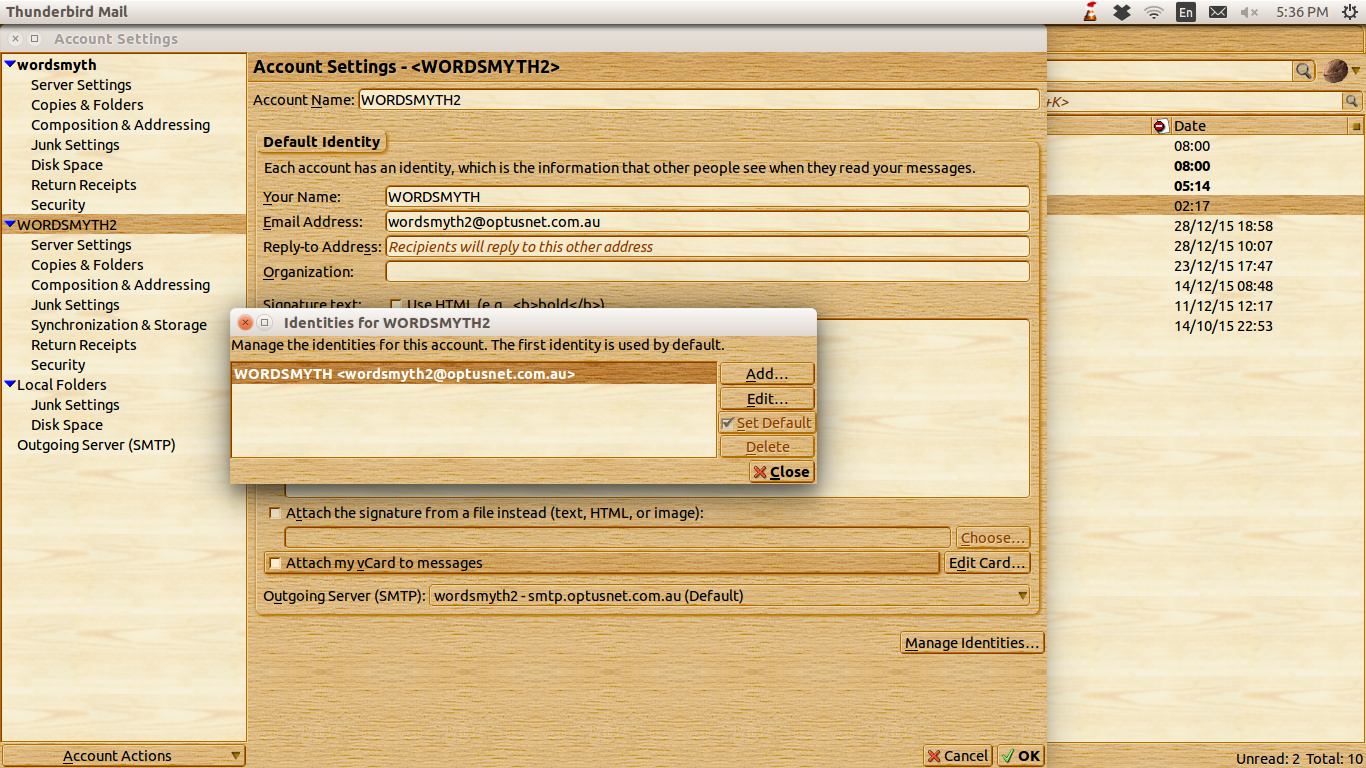This screenshot has width=1366, height=768.
Task: Click the OK button in Account Settings
Action: pos(1020,756)
